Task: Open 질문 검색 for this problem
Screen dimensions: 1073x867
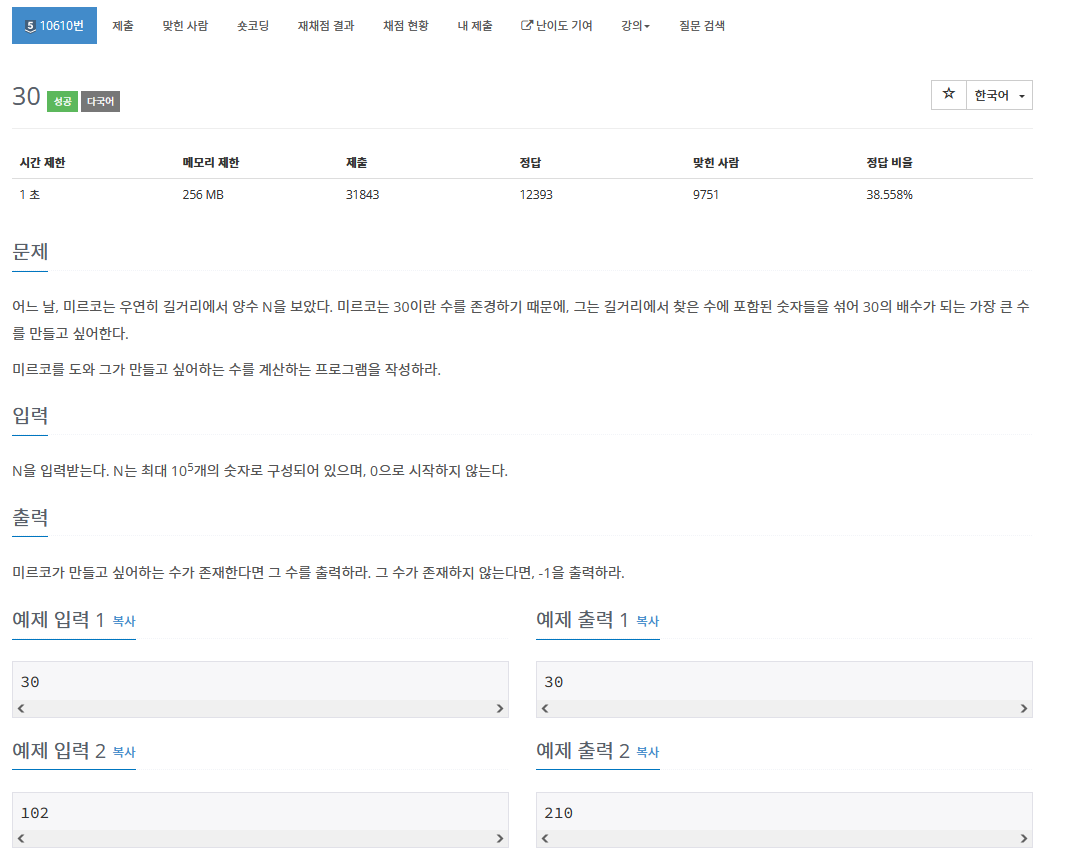Action: [x=700, y=25]
